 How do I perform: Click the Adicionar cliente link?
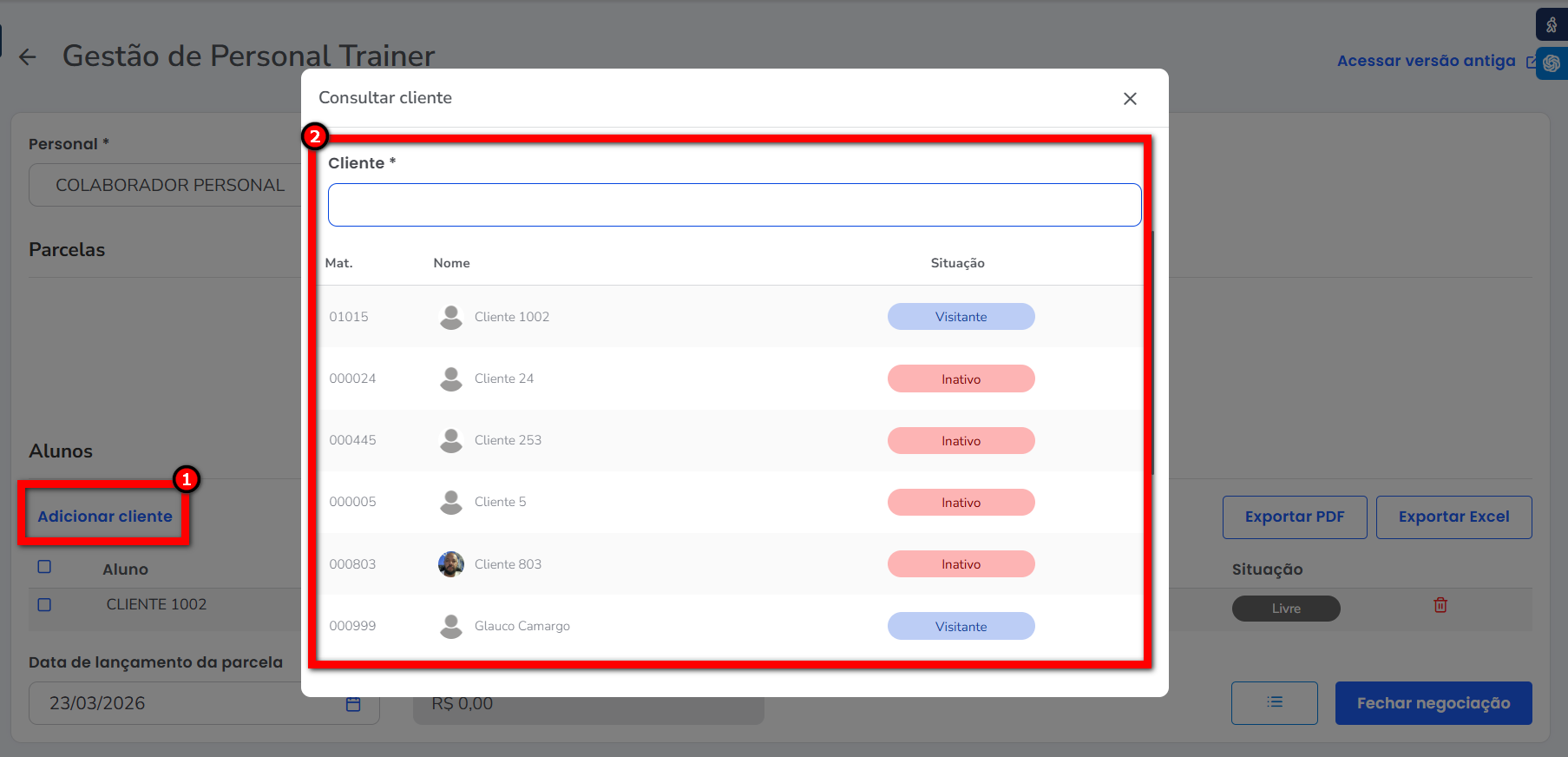click(x=105, y=517)
